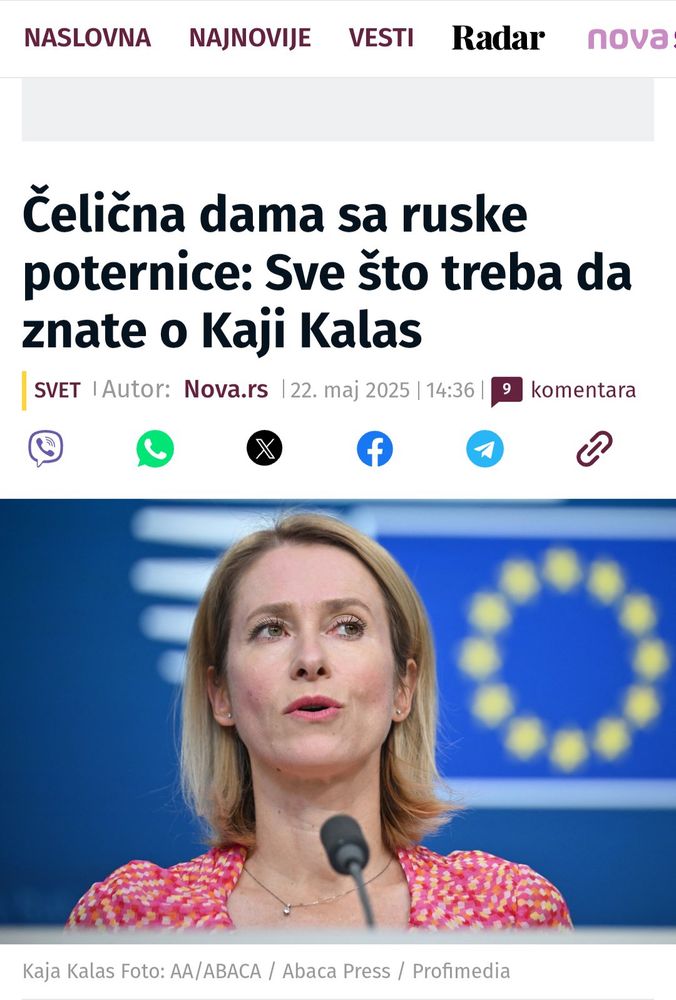The height and width of the screenshot is (1000, 676).
Task: Share article via Telegram
Action: (x=485, y=448)
